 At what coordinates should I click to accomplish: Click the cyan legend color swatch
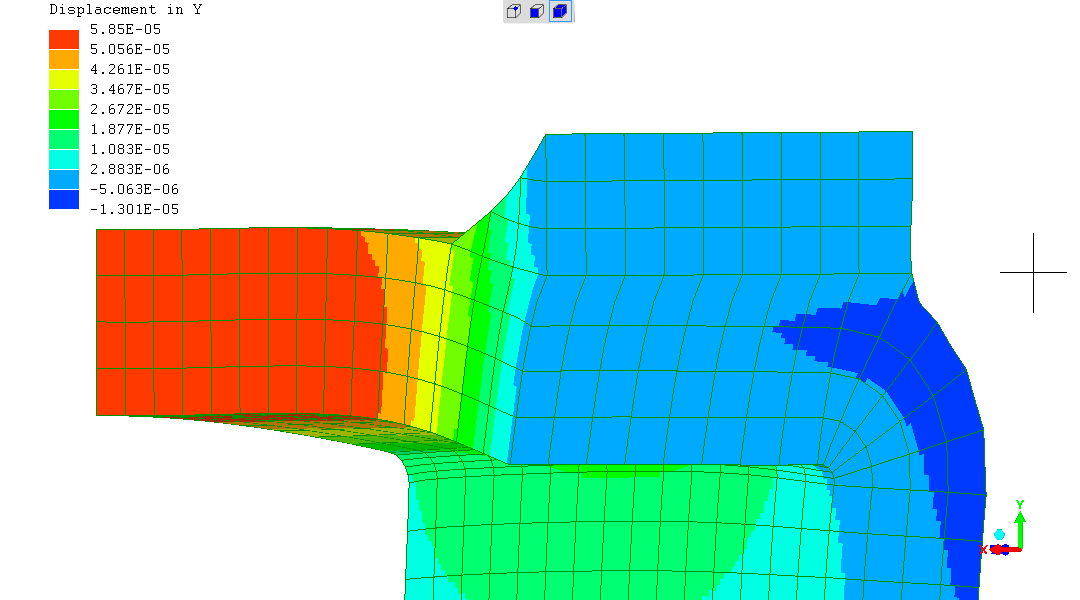point(64,159)
